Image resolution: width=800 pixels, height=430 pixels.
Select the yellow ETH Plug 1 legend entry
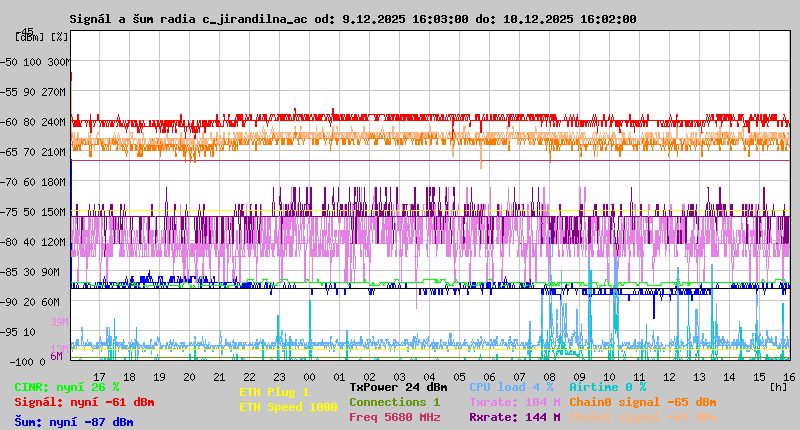pyautogui.click(x=274, y=392)
